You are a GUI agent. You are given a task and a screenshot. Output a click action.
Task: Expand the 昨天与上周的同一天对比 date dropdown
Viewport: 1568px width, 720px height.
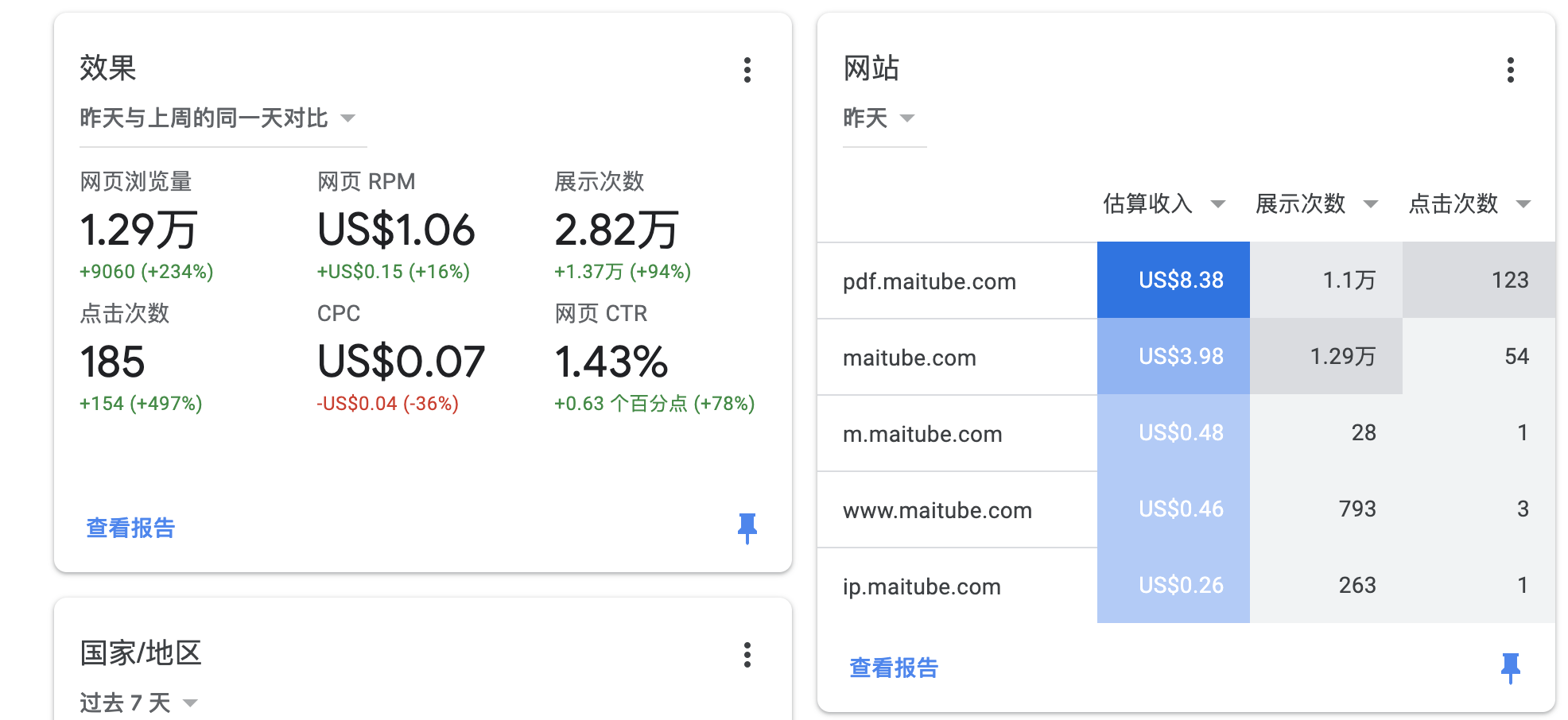click(x=223, y=118)
